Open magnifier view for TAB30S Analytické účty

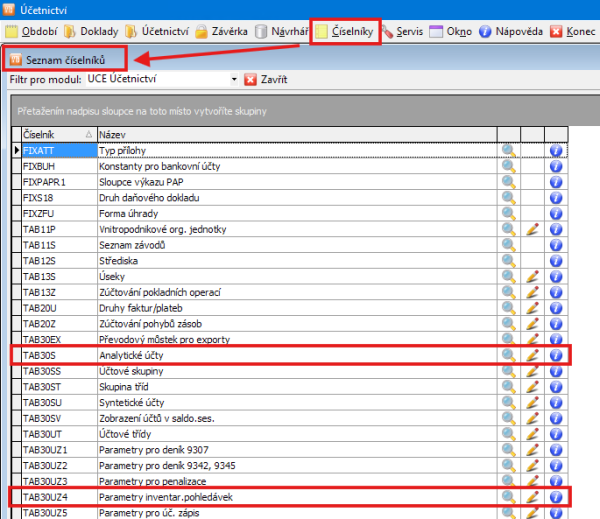click(509, 354)
